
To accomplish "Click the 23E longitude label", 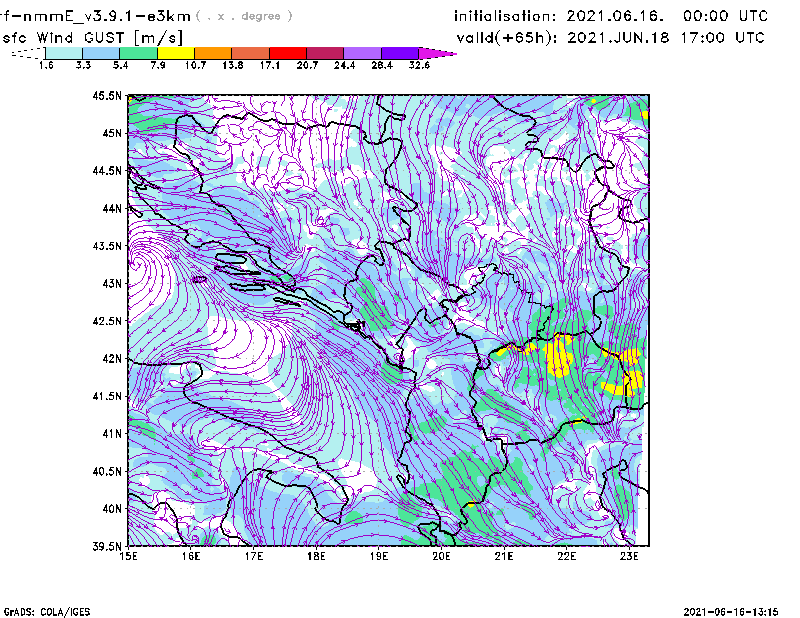I will pos(629,556).
